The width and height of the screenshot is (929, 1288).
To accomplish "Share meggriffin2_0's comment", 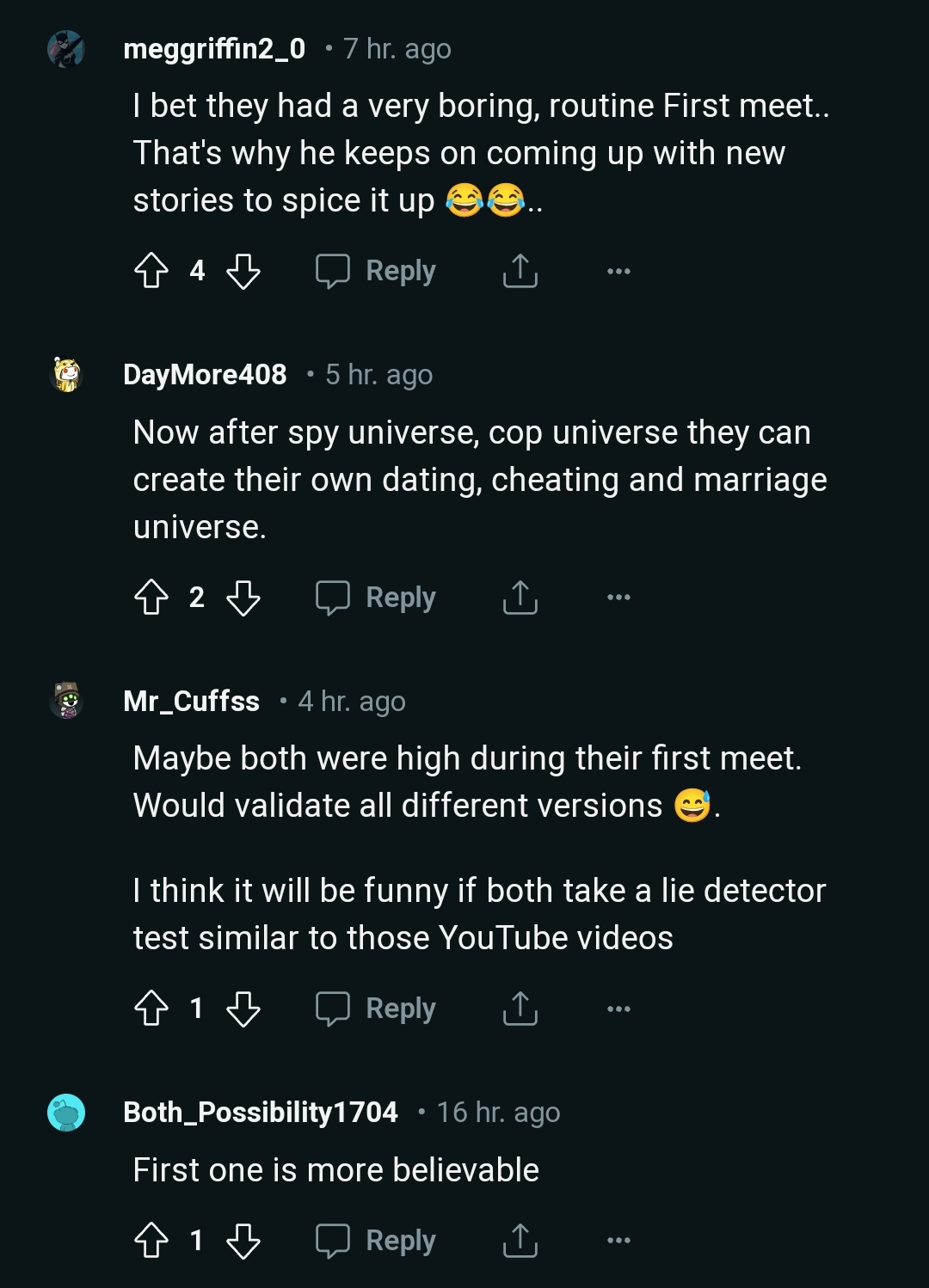I will tap(518, 270).
